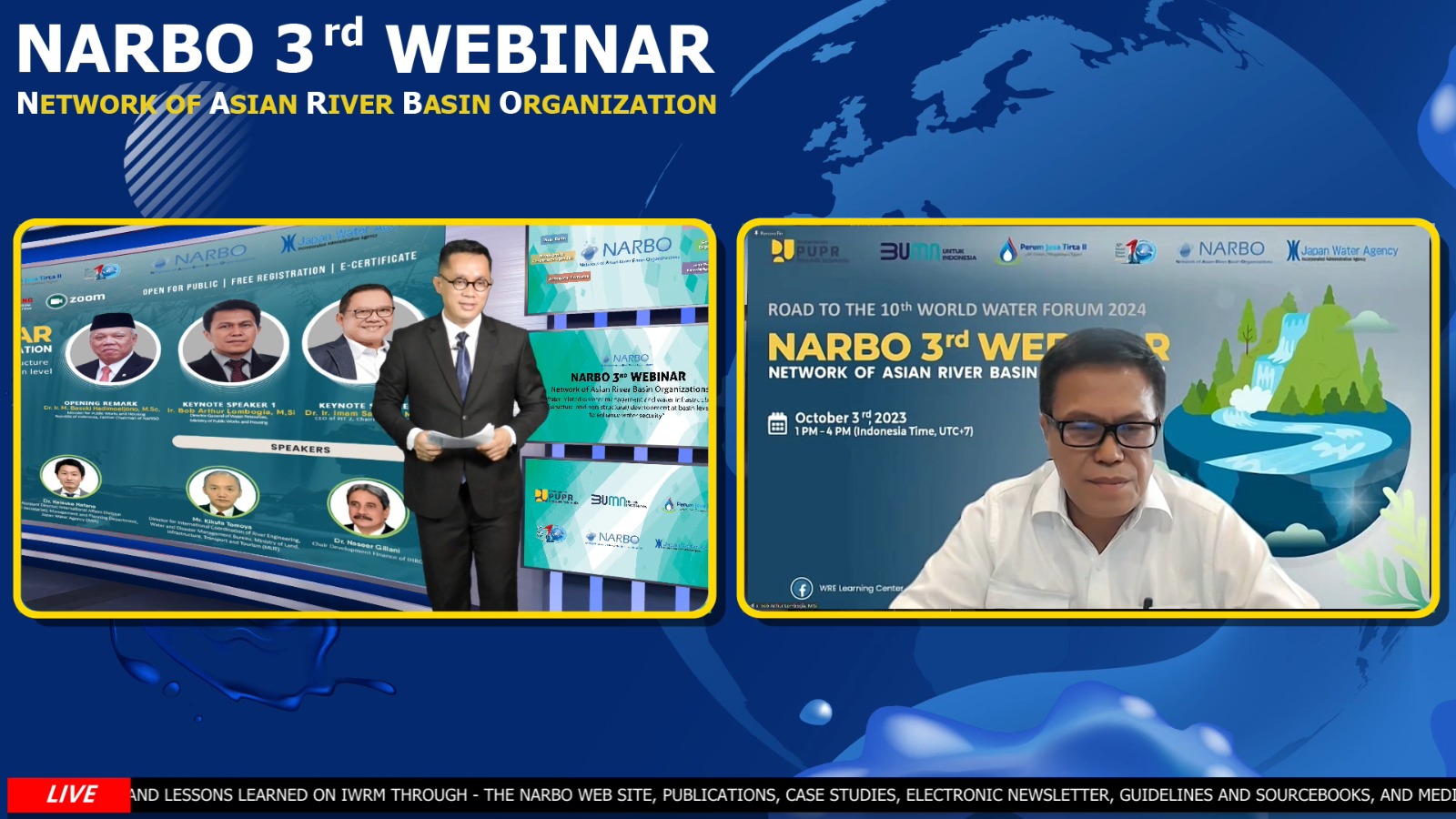The height and width of the screenshot is (819, 1456).
Task: Click 'Network of Asian River Basin Organization' subtitle
Action: coord(367,104)
